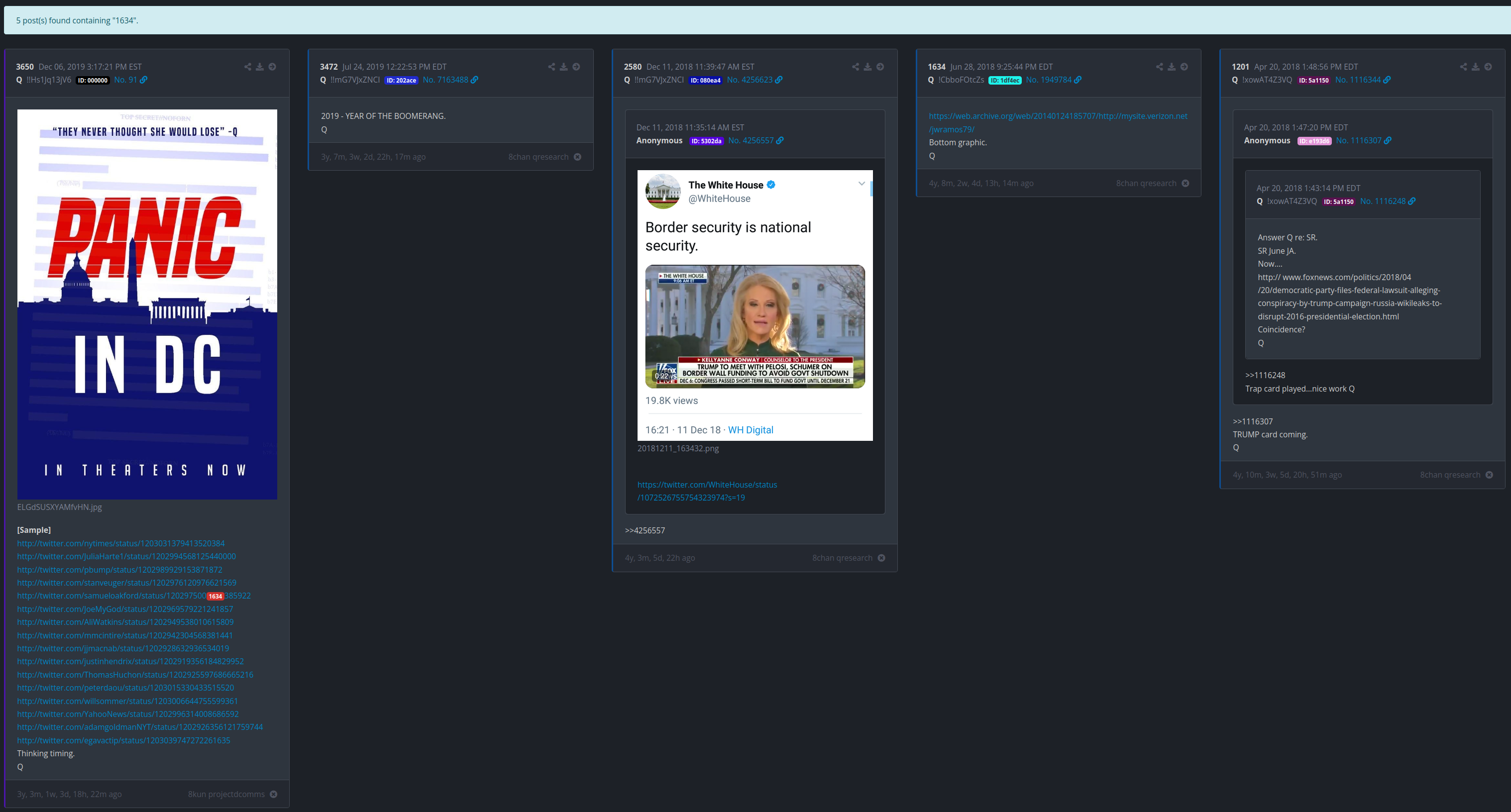Image resolution: width=1511 pixels, height=812 pixels.
Task: Open post number link No. 91
Action: (x=125, y=80)
